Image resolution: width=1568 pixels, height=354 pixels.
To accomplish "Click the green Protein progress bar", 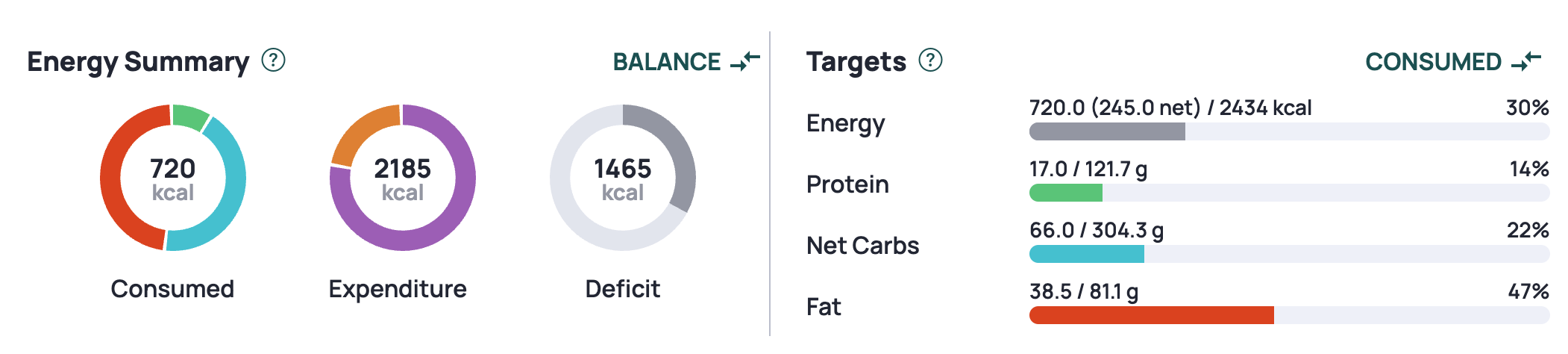I will [x=1066, y=193].
